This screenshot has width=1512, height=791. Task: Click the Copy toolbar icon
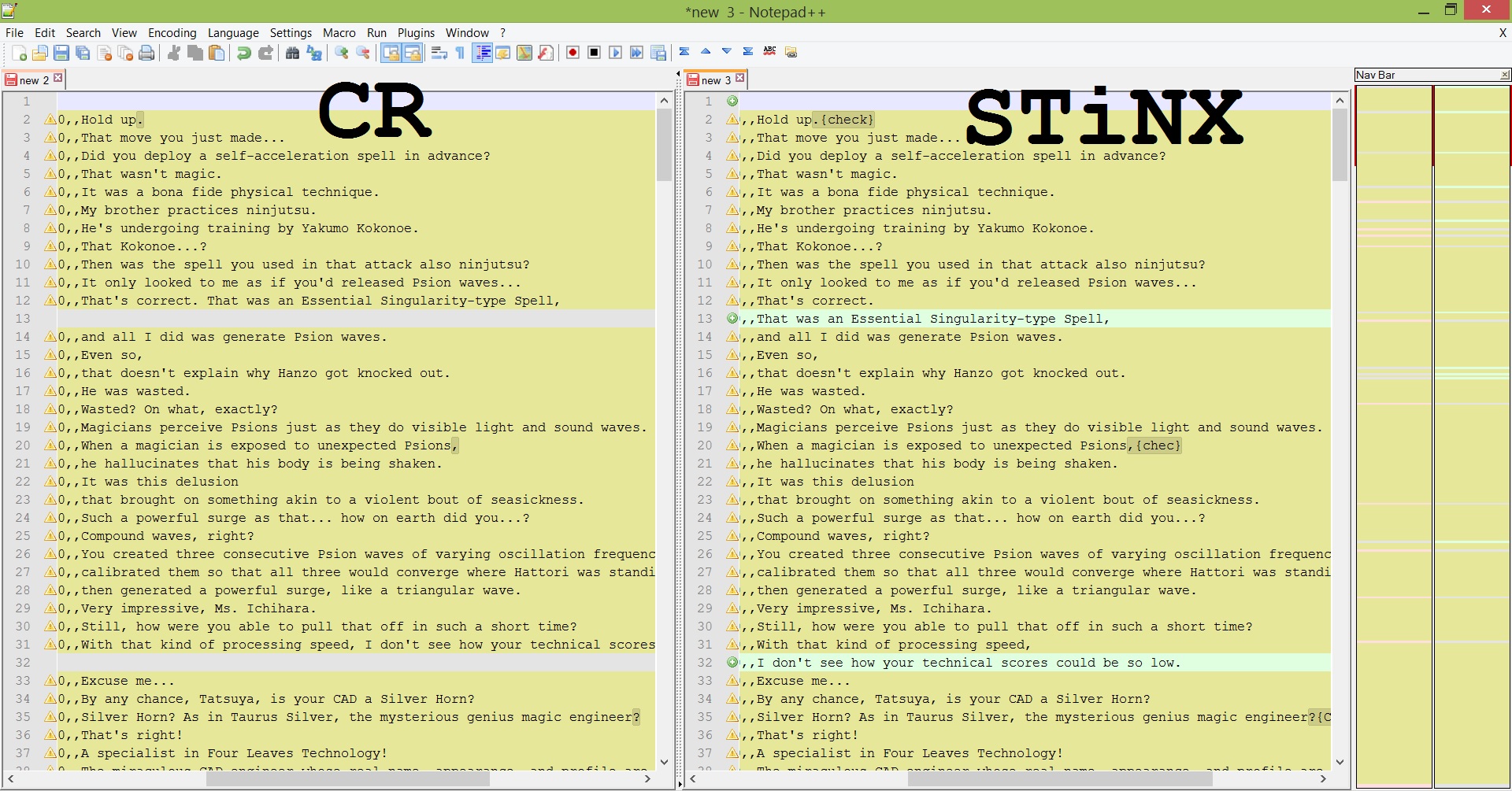tap(195, 53)
